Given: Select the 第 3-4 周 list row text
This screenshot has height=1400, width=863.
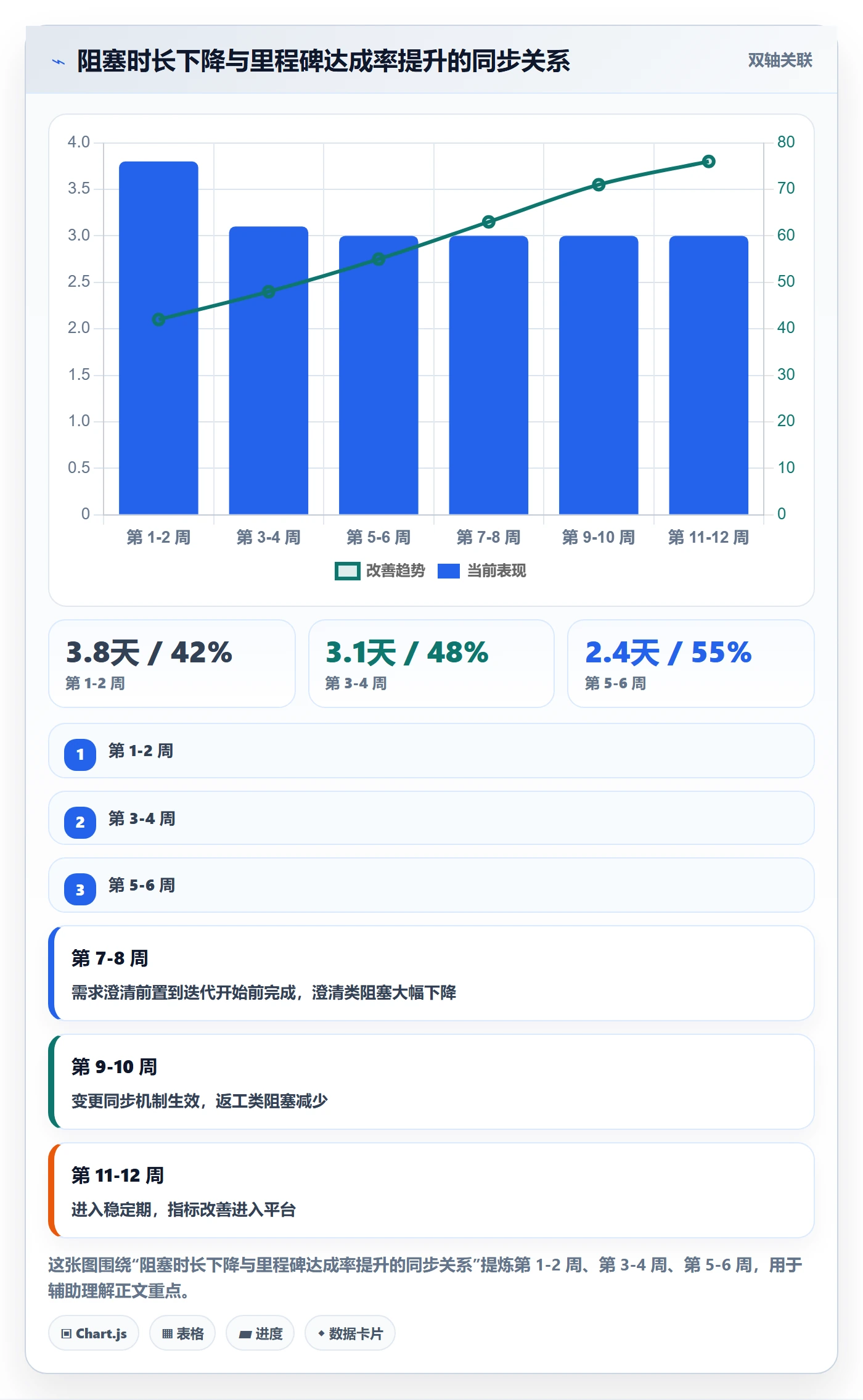Looking at the screenshot, I should [142, 819].
